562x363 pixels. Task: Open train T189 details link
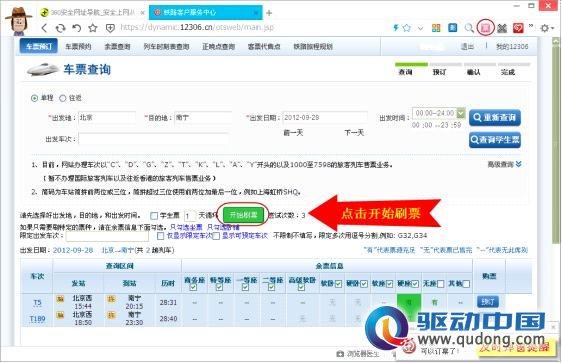(x=37, y=319)
